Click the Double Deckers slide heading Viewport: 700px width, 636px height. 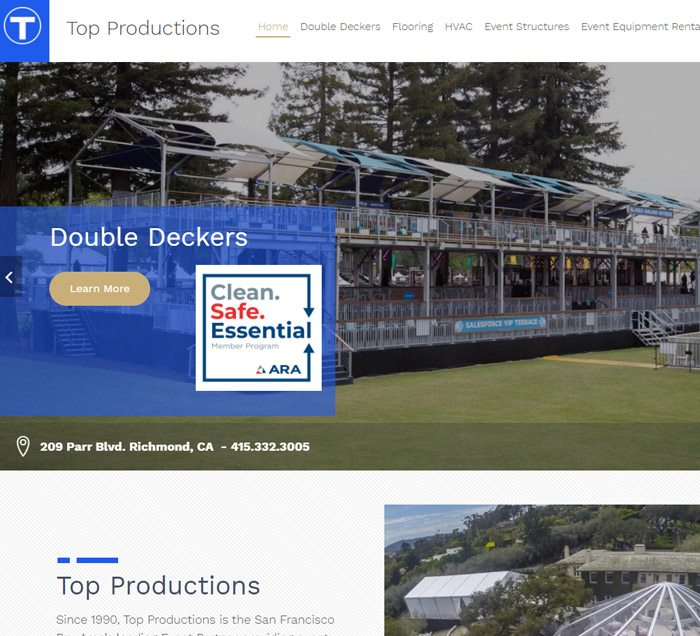pos(149,237)
